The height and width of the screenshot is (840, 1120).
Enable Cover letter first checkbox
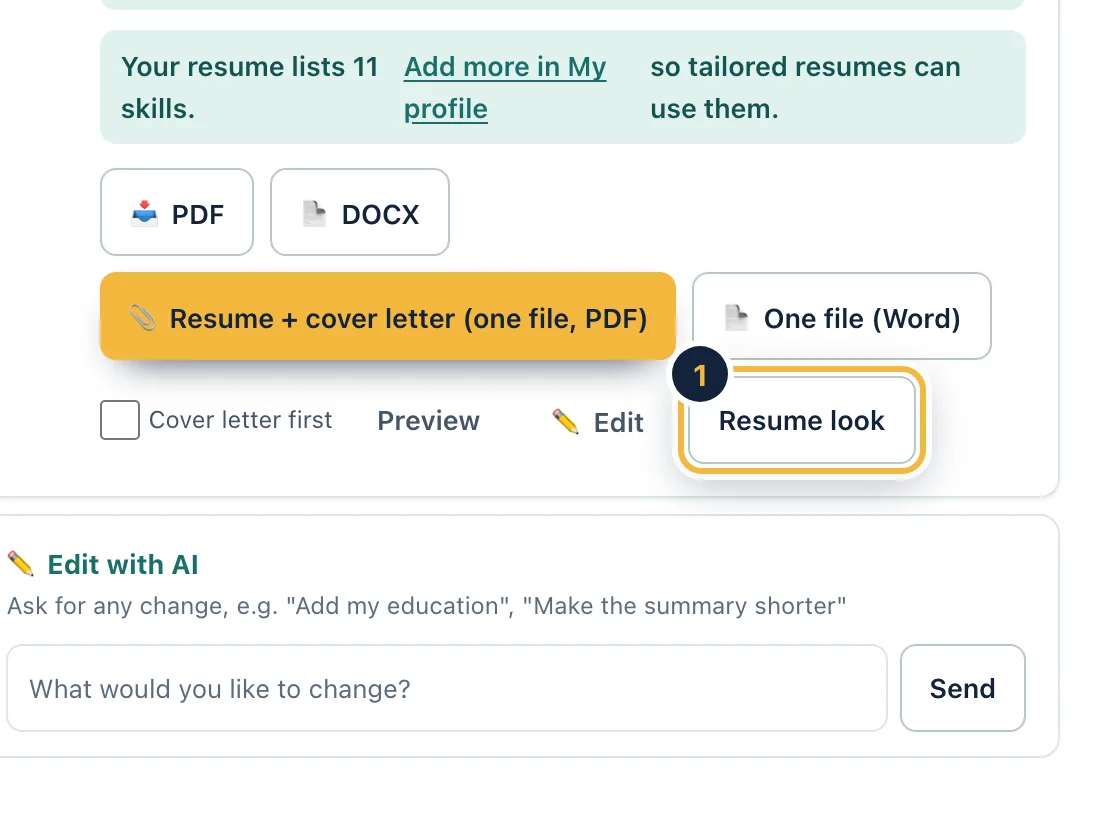[x=120, y=420]
